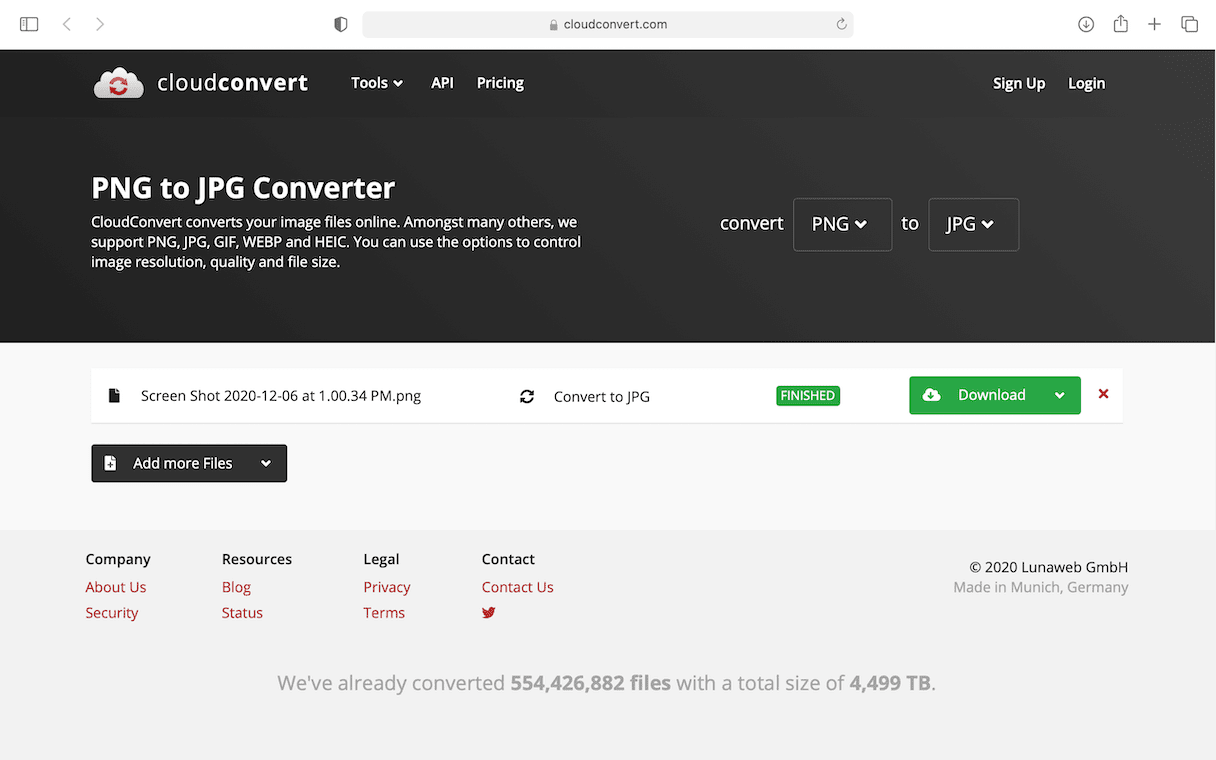
Task: Open the Tools menu in the navbar
Action: [x=376, y=83]
